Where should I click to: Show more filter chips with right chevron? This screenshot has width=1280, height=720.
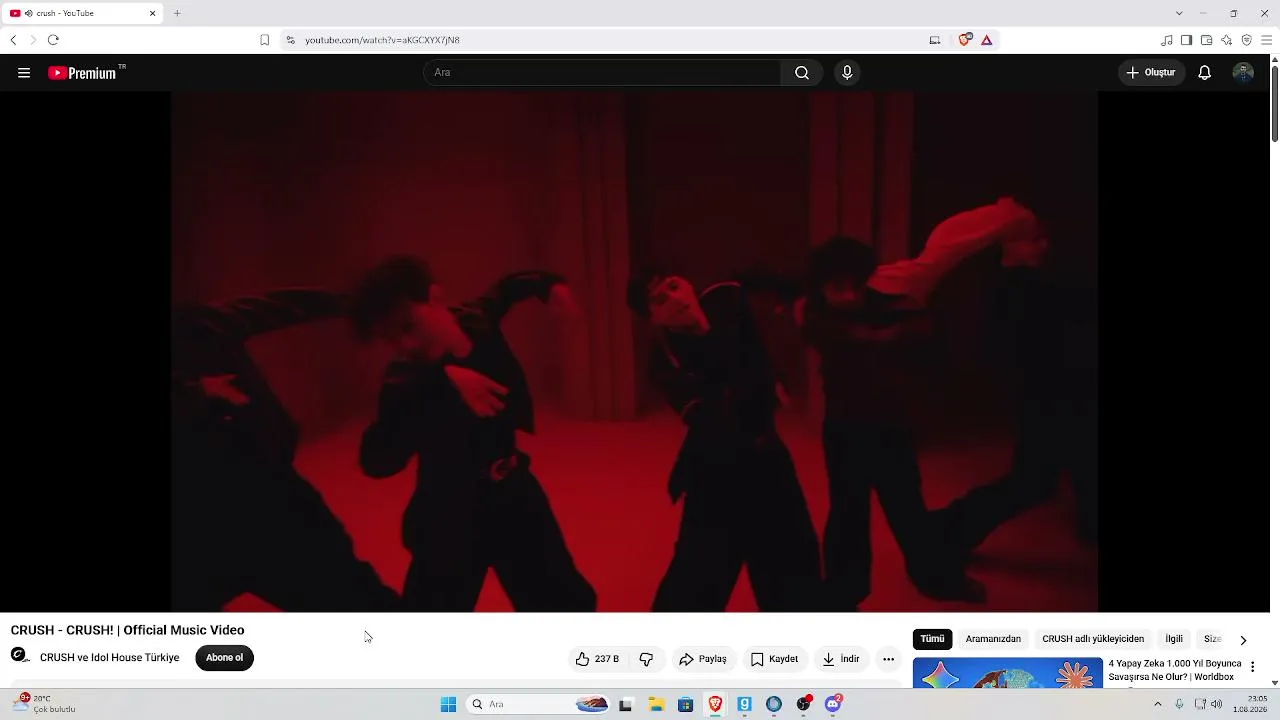(1243, 640)
